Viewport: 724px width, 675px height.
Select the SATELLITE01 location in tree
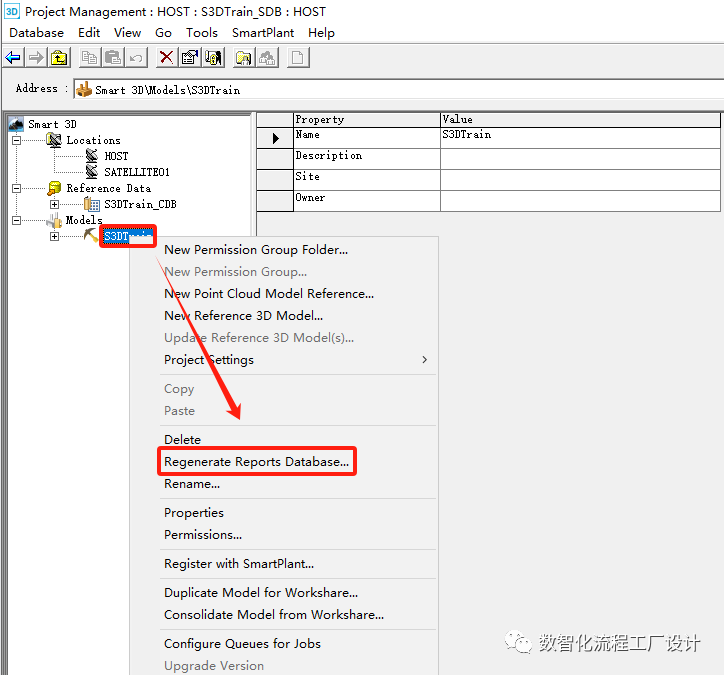click(x=137, y=172)
